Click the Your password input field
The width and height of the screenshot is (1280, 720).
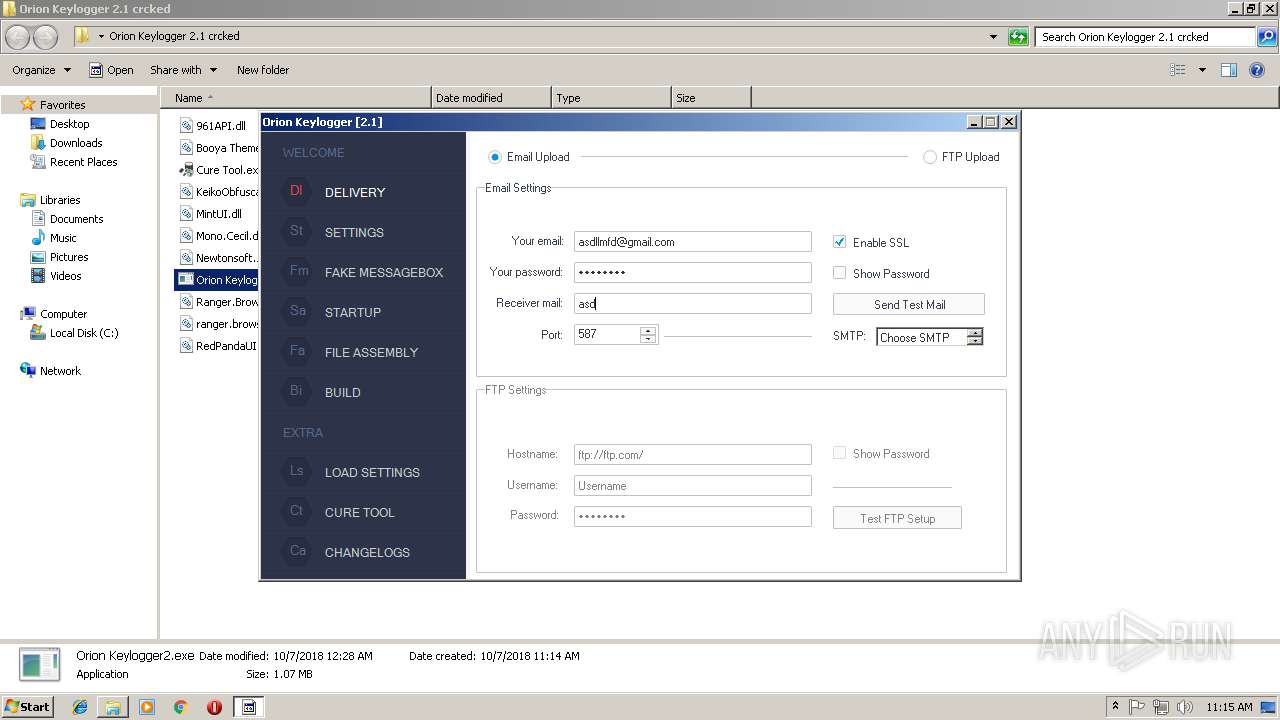(693, 272)
